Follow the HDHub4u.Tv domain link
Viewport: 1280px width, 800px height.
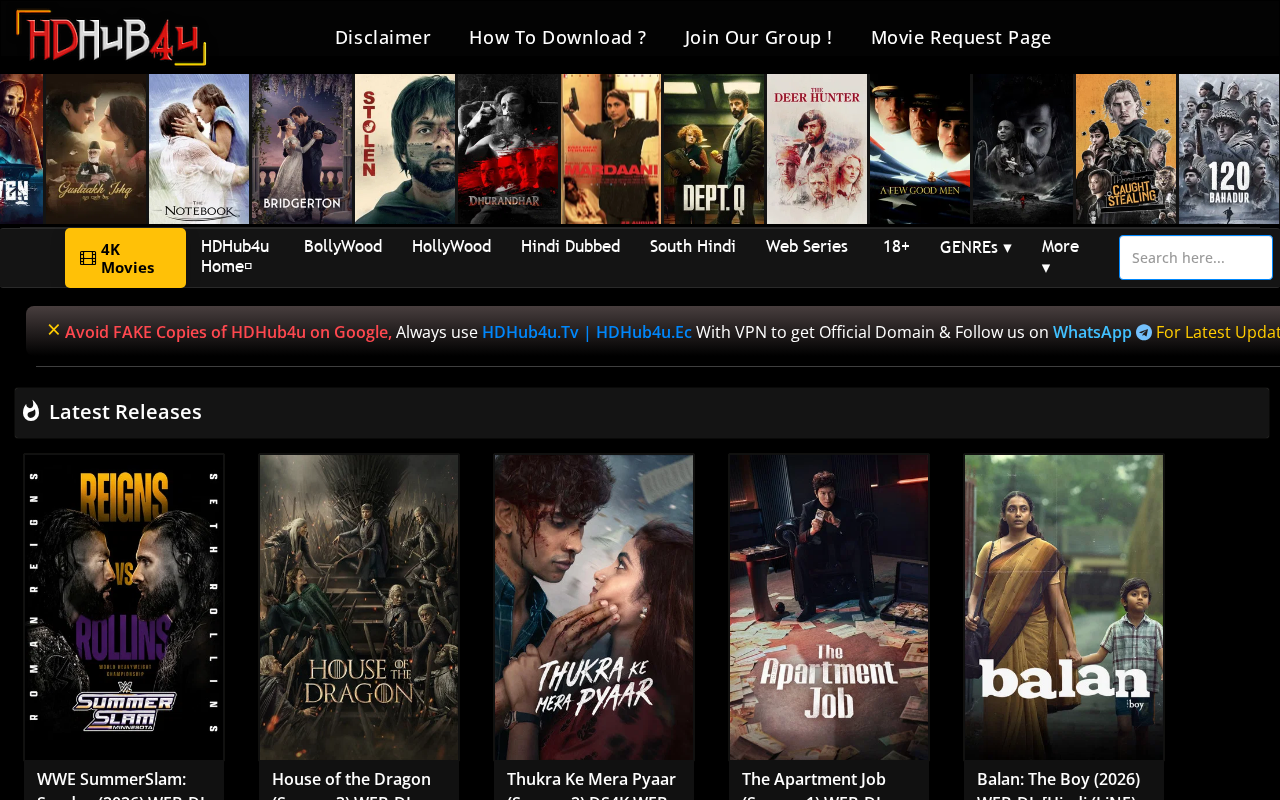coord(530,332)
